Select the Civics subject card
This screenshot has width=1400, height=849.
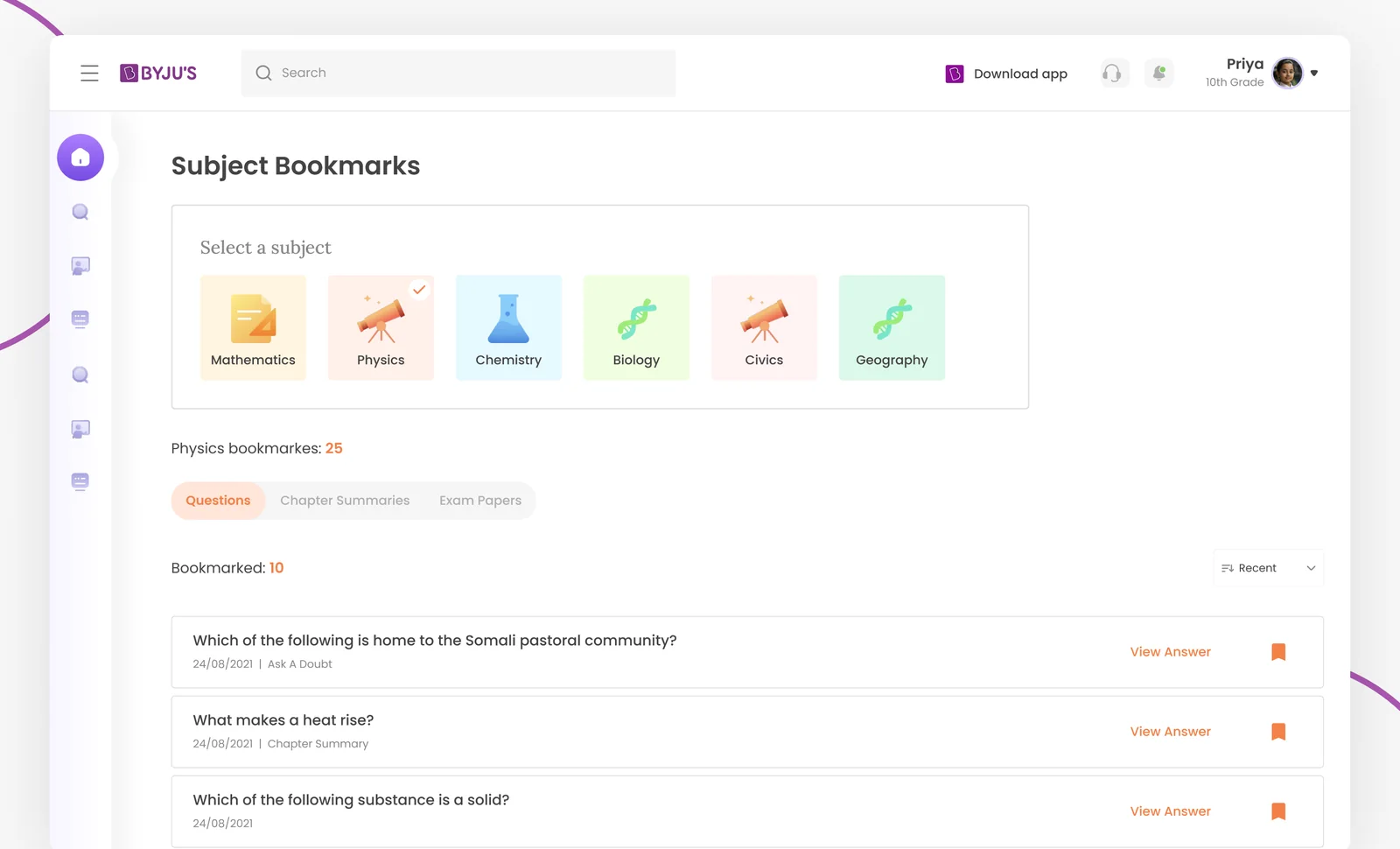[x=764, y=327]
